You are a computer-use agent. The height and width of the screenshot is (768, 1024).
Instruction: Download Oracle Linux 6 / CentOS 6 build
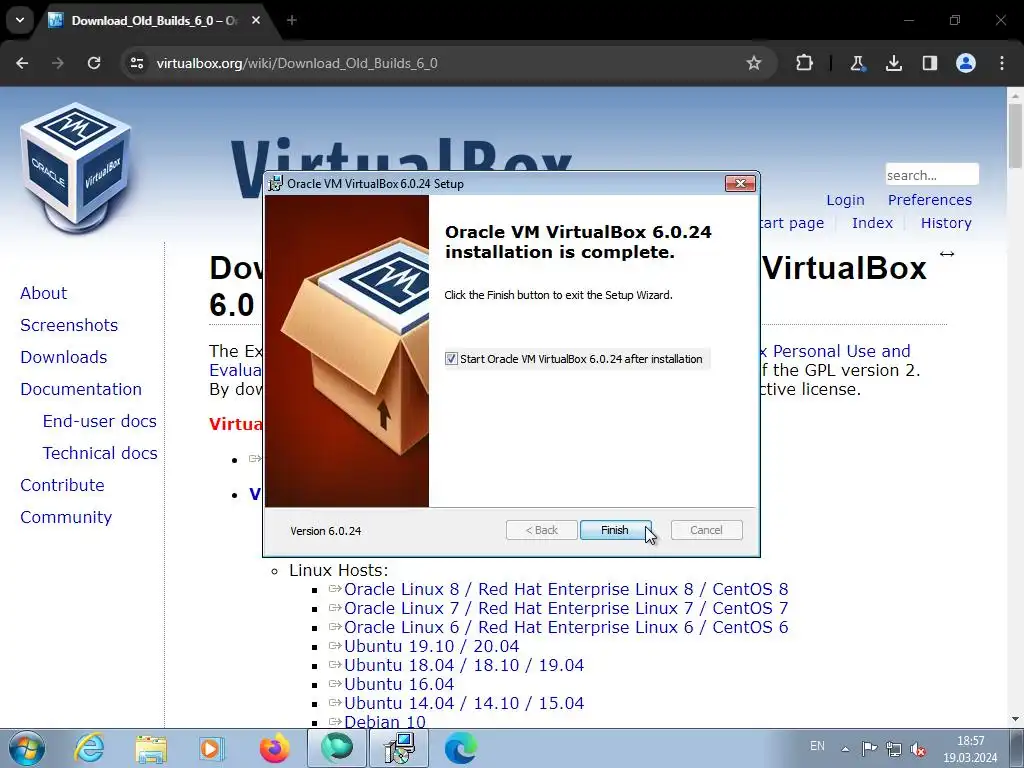pos(566,627)
